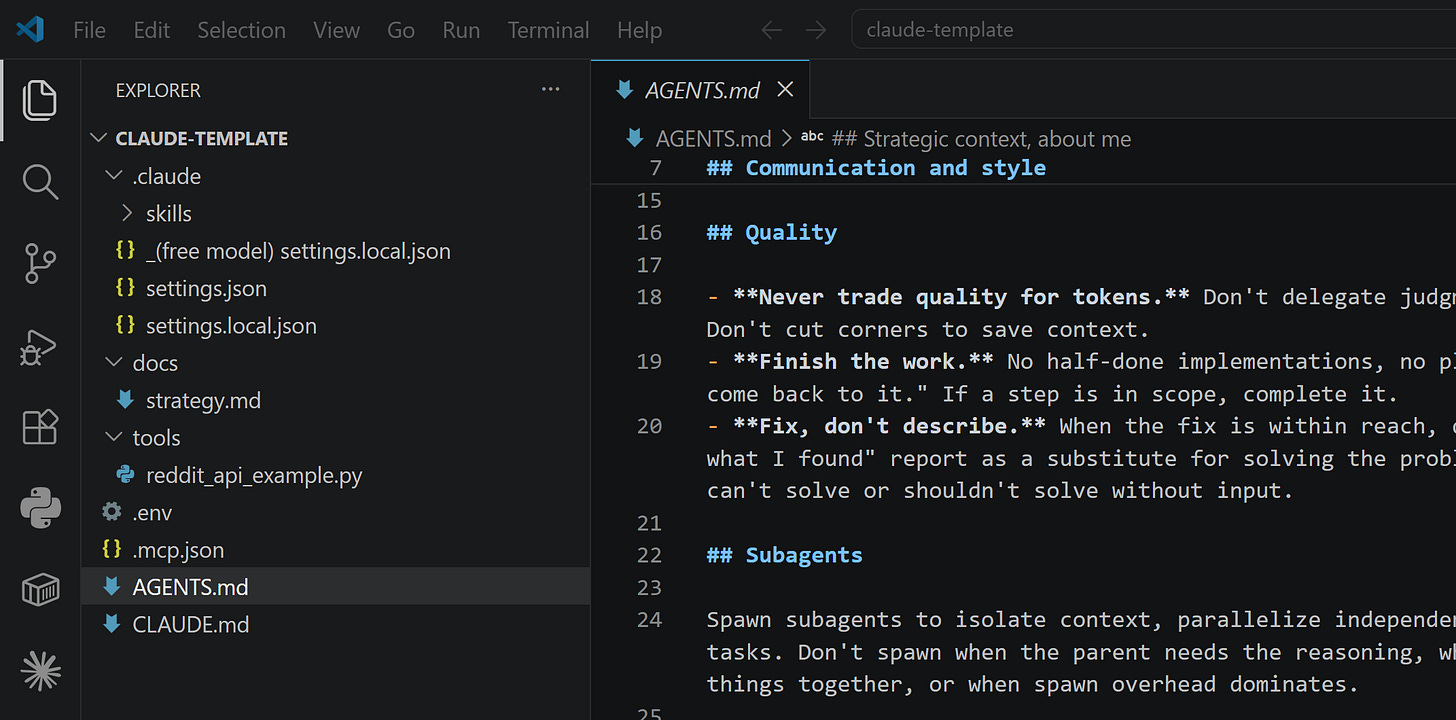Open the File menu

coord(89,30)
